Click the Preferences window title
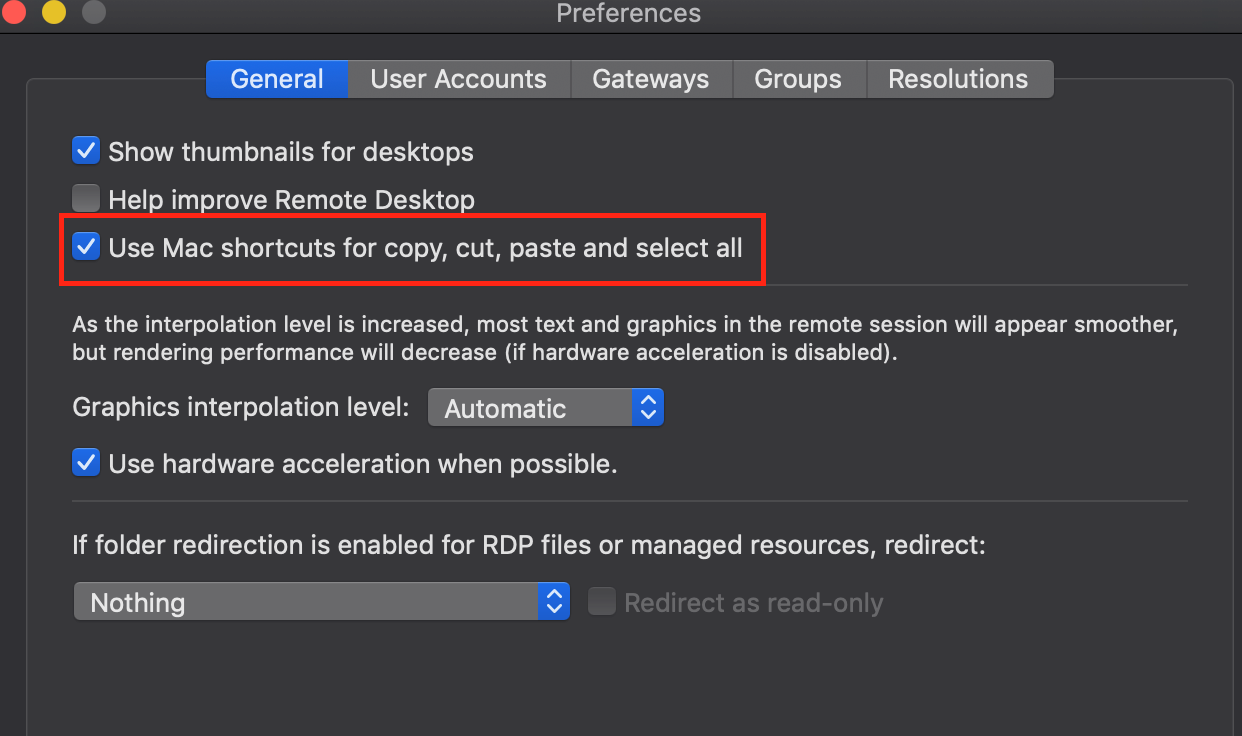Viewport: 1242px width, 736px height. tap(628, 13)
